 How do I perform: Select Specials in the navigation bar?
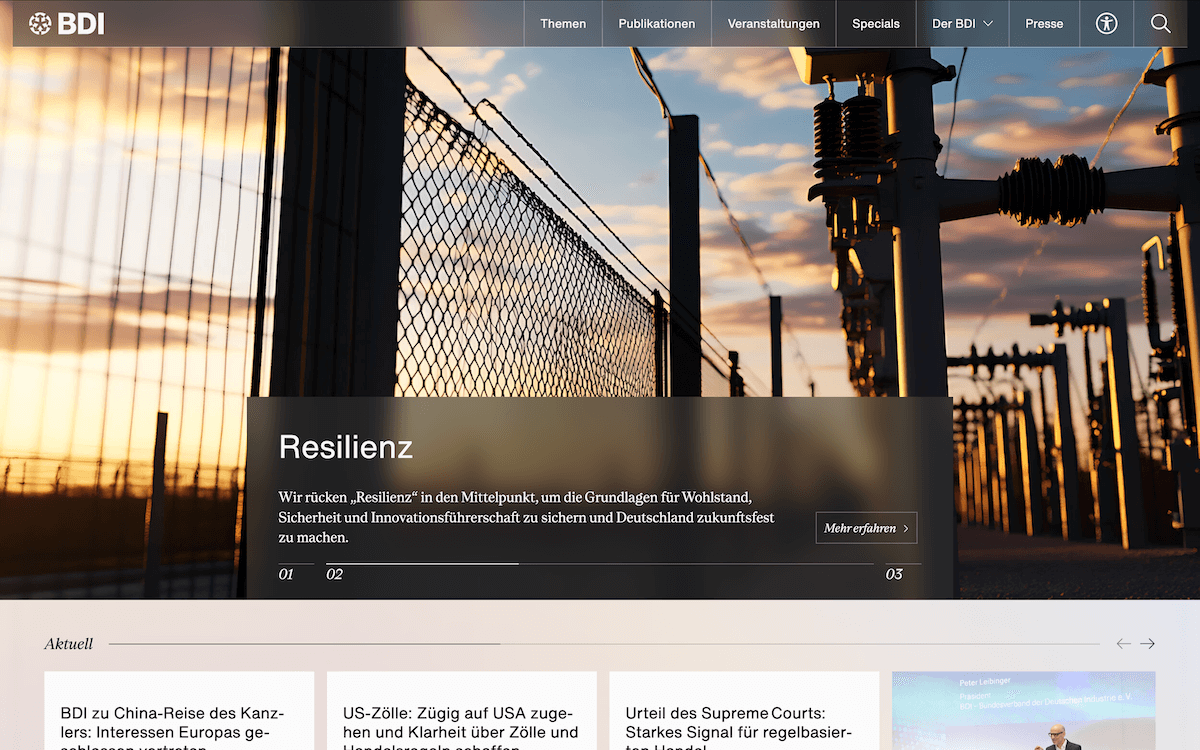point(875,24)
